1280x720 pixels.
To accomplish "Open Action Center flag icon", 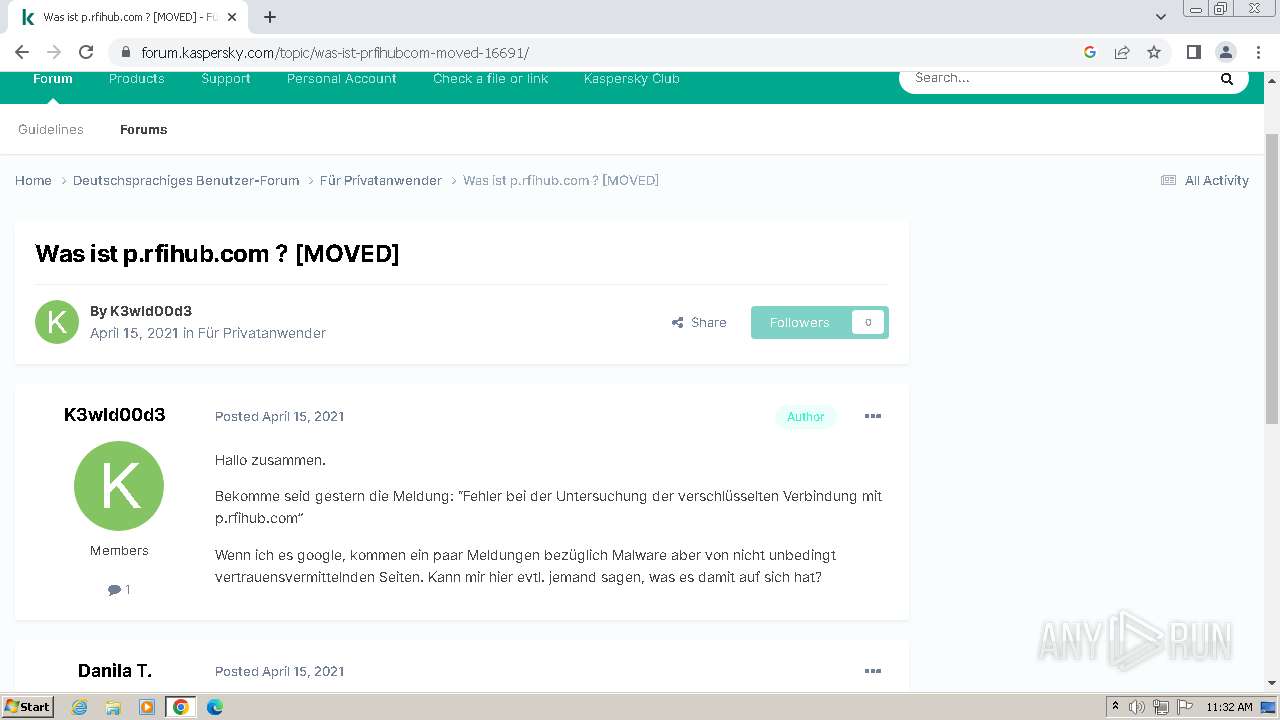I will 1185,707.
